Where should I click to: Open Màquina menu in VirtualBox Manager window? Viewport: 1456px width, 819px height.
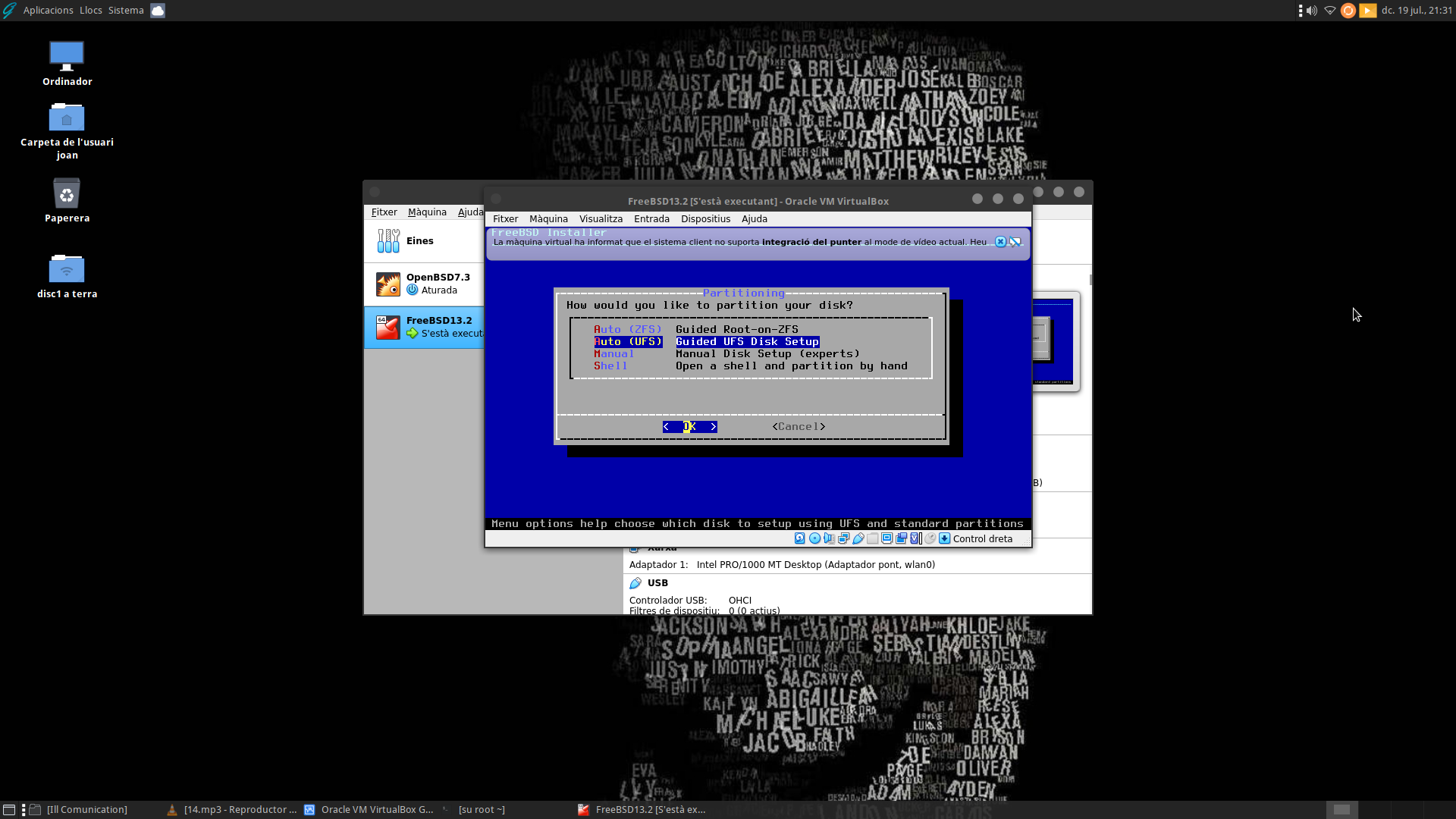tap(427, 212)
